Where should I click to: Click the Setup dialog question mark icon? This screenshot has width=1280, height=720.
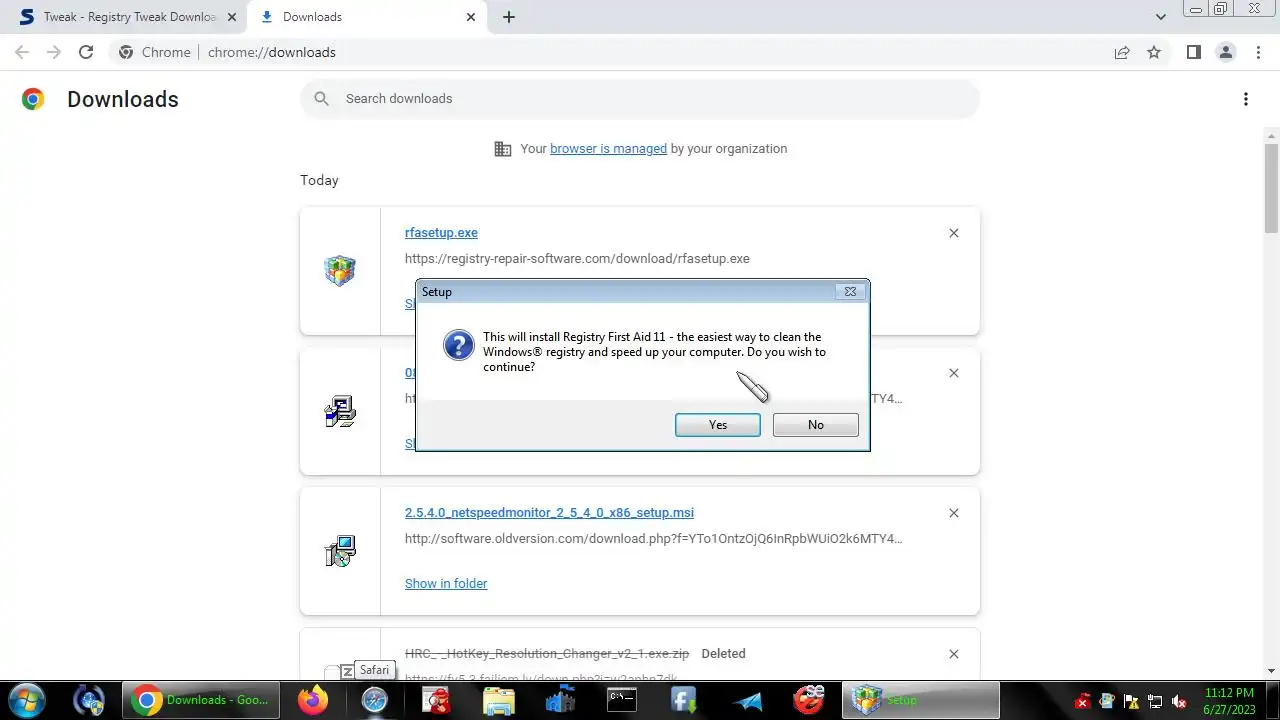point(459,346)
